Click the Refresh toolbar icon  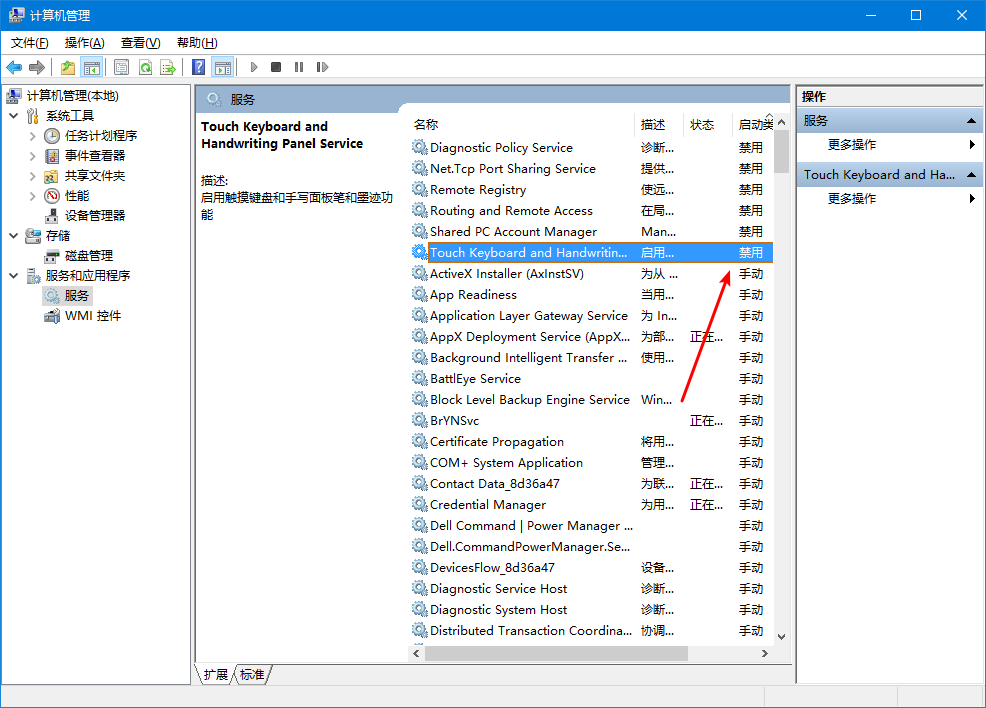click(145, 67)
